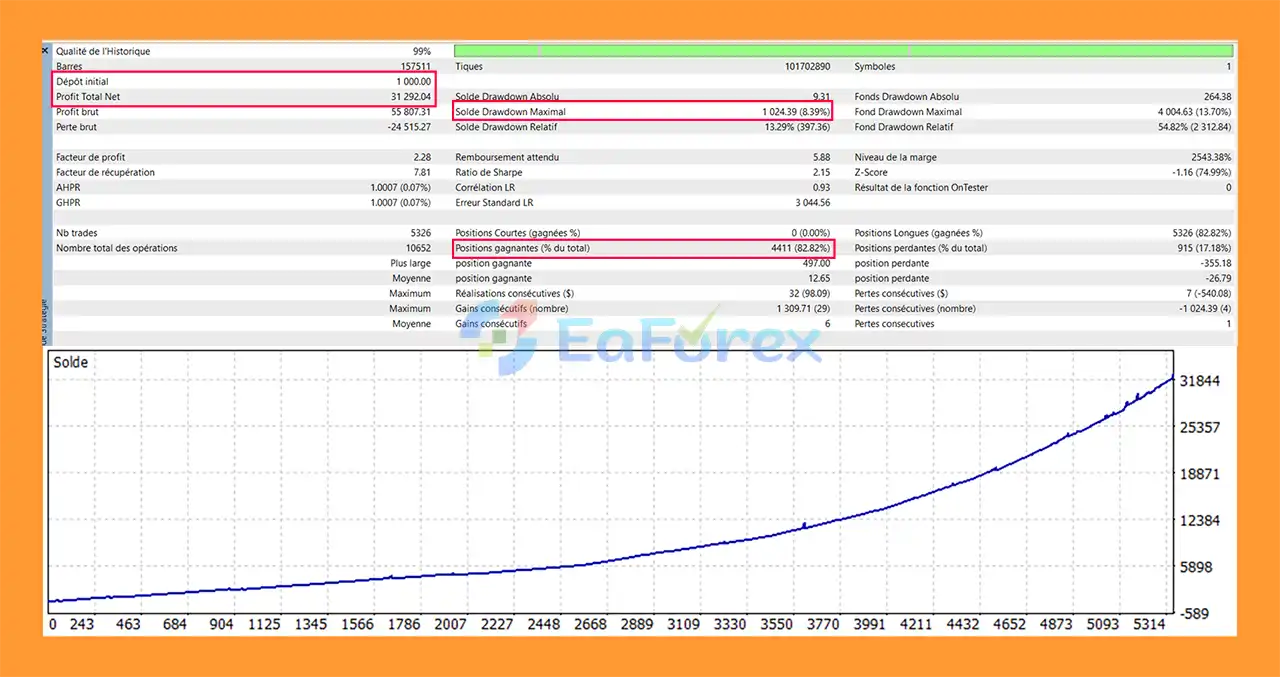This screenshot has height=677, width=1280.
Task: Close the strategy tester panel with X
Action: point(45,50)
